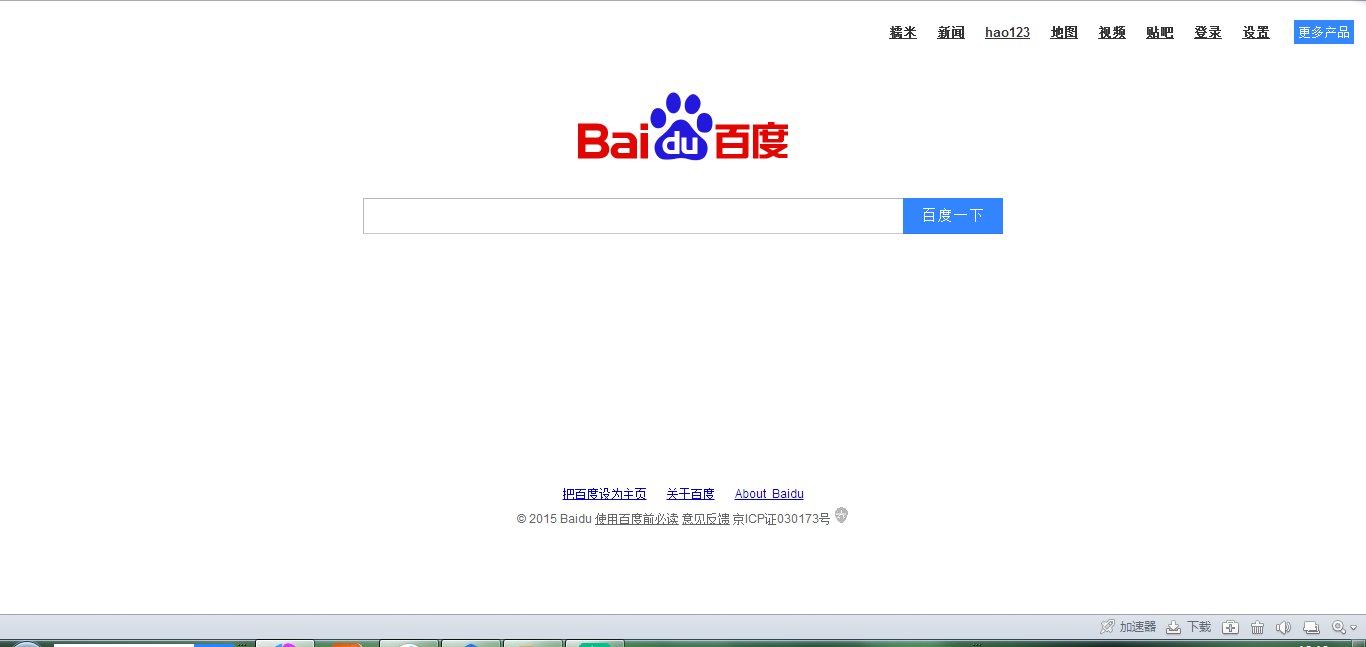
Task: Click inside the Baidu search box
Action: click(630, 215)
